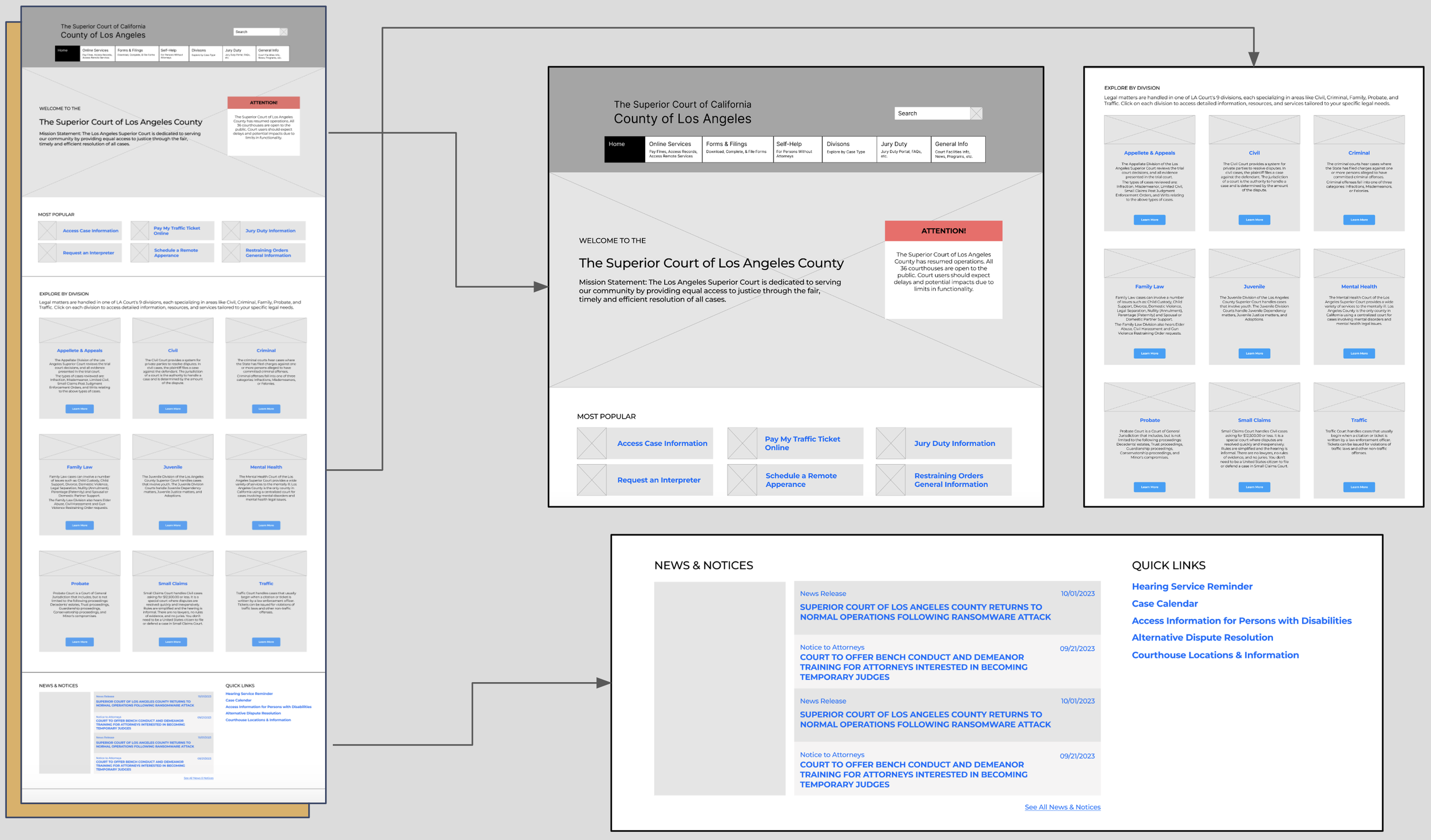
Task: Open Case Calendar in the full-page mockup Quick Links
Action: (238, 700)
